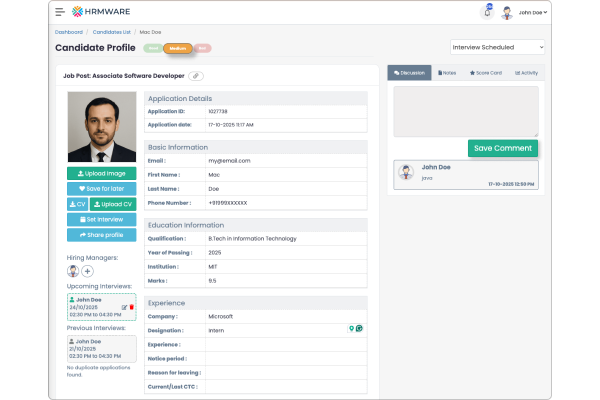Click the Save Comment button
The image size is (600, 400).
pos(502,148)
